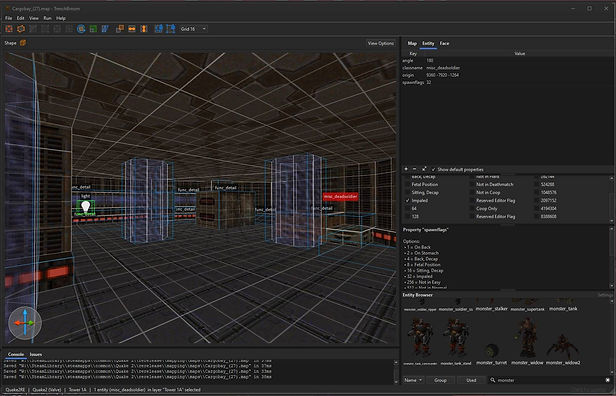This screenshot has width=616, height=396.
Task: Select the Entity inspector tab
Action: click(x=428, y=43)
